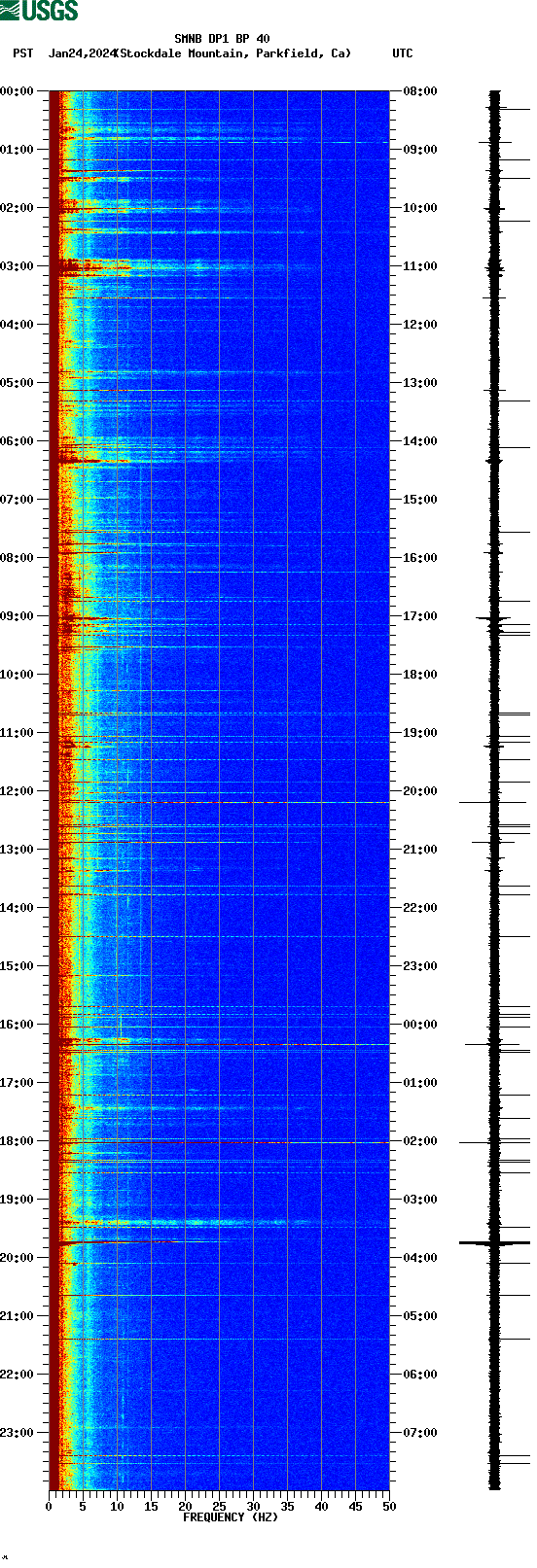537x1568 pixels.
Task: Click the UTC 22:00 time label
Action: [420, 908]
